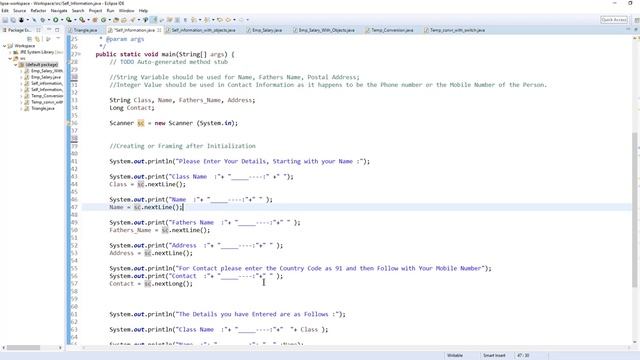Collapse the src folder node
Screen dimensions: 640x360
point(10,58)
